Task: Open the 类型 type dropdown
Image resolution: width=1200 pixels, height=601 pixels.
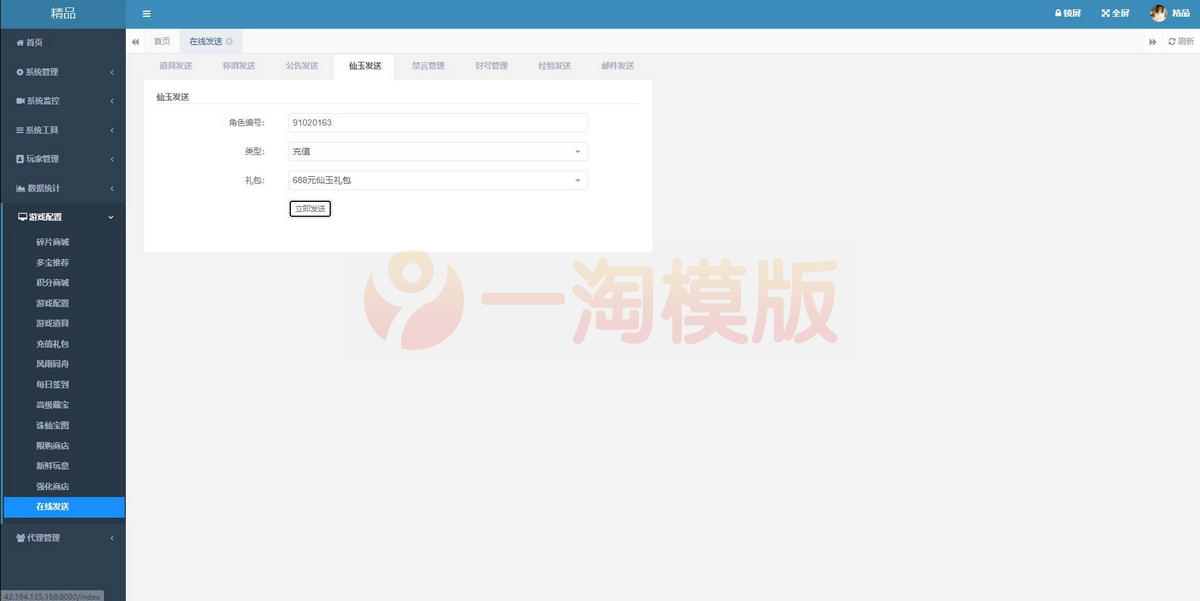Action: (437, 150)
